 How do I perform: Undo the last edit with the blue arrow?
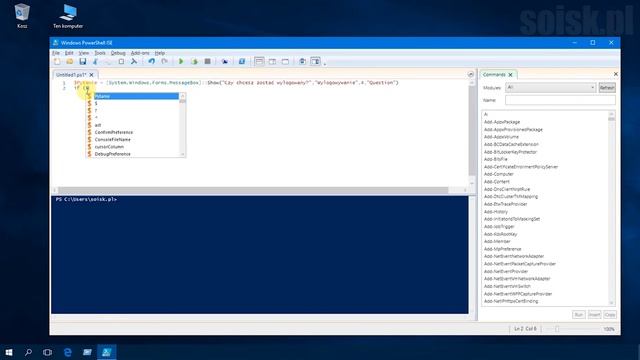point(151,62)
